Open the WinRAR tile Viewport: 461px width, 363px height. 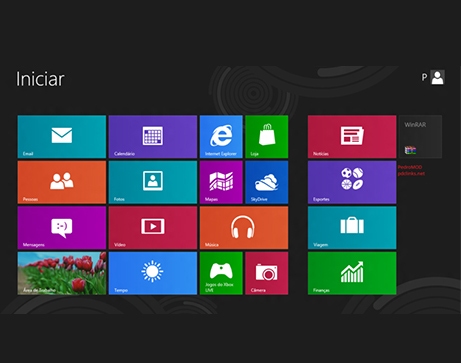(420, 137)
